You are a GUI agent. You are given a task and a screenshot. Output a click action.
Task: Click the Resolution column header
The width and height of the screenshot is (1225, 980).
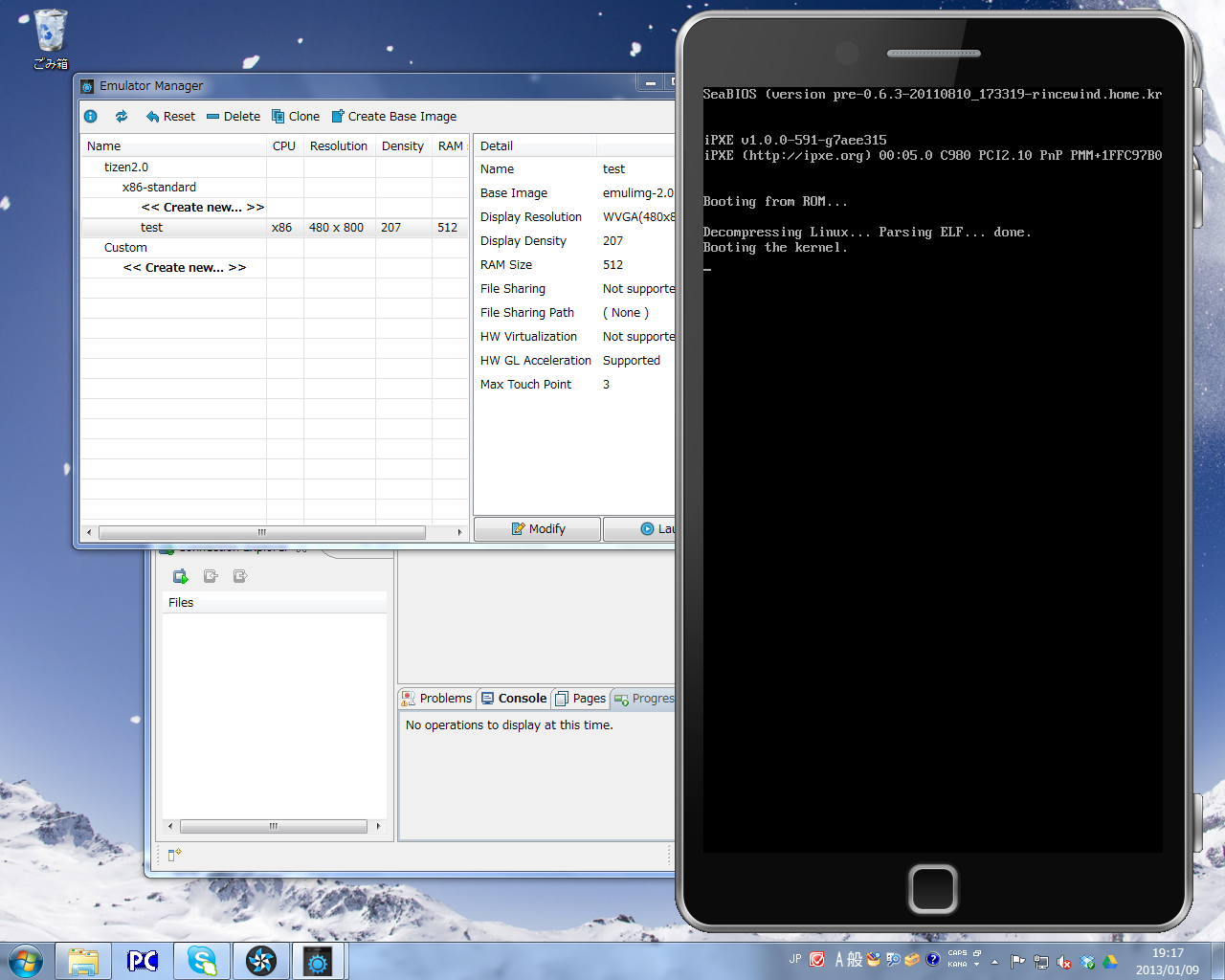tap(340, 146)
